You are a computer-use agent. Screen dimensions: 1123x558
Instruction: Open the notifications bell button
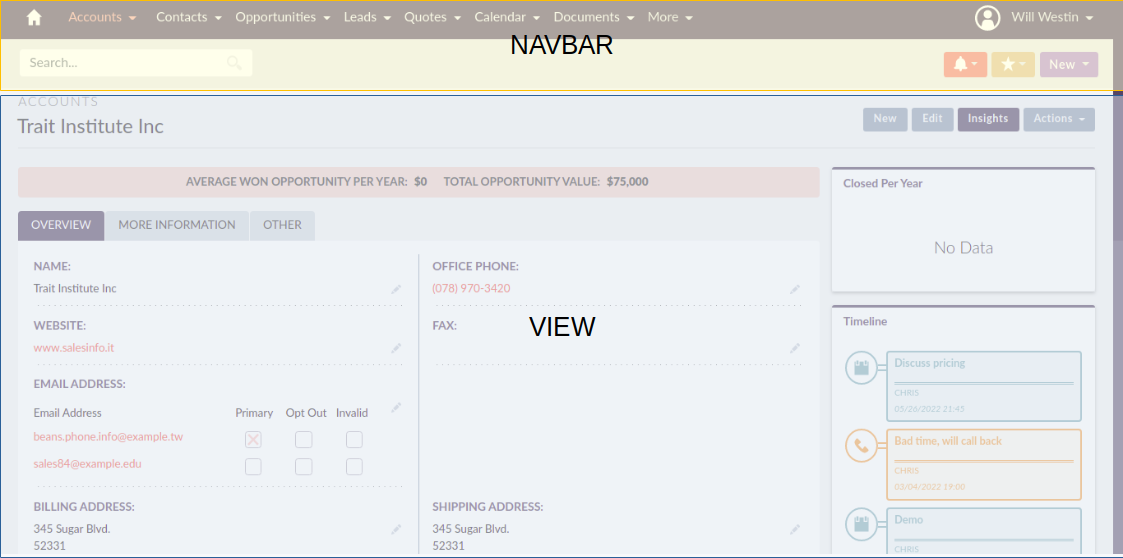(965, 64)
